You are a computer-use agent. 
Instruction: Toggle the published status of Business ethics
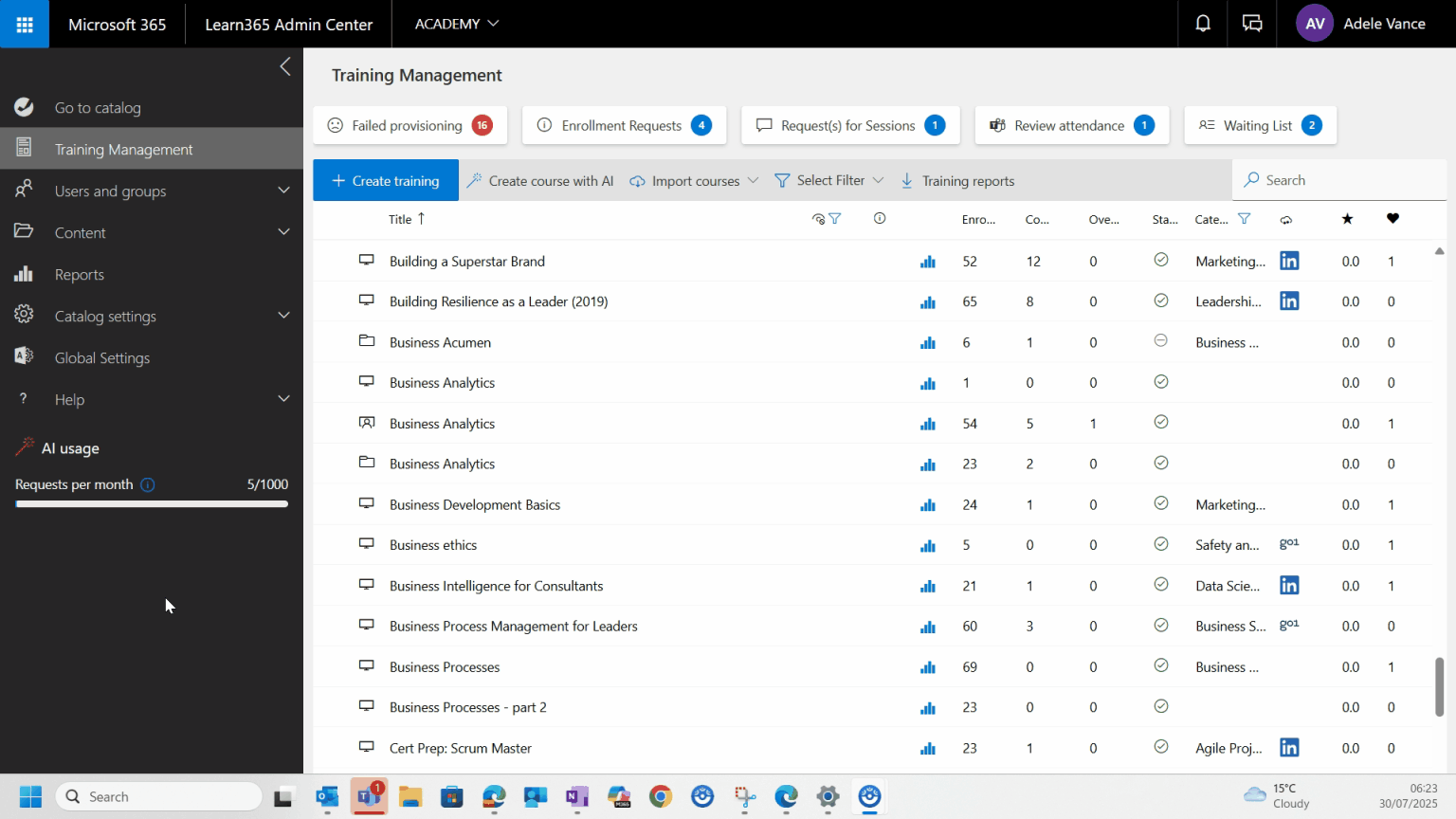1160,544
